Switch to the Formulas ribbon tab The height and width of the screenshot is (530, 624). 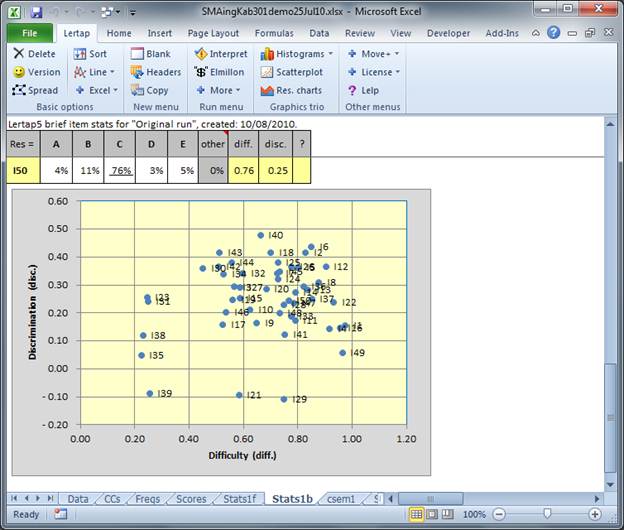274,32
